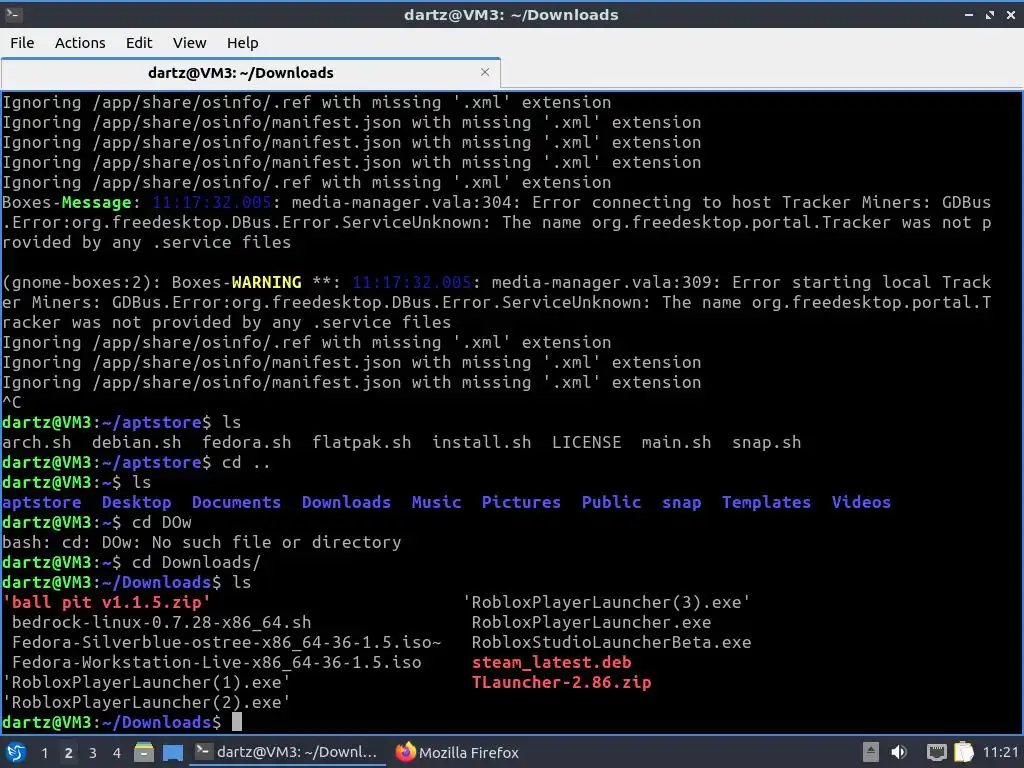
Task: Click the arch.sh filename
Action: [x=37, y=441]
